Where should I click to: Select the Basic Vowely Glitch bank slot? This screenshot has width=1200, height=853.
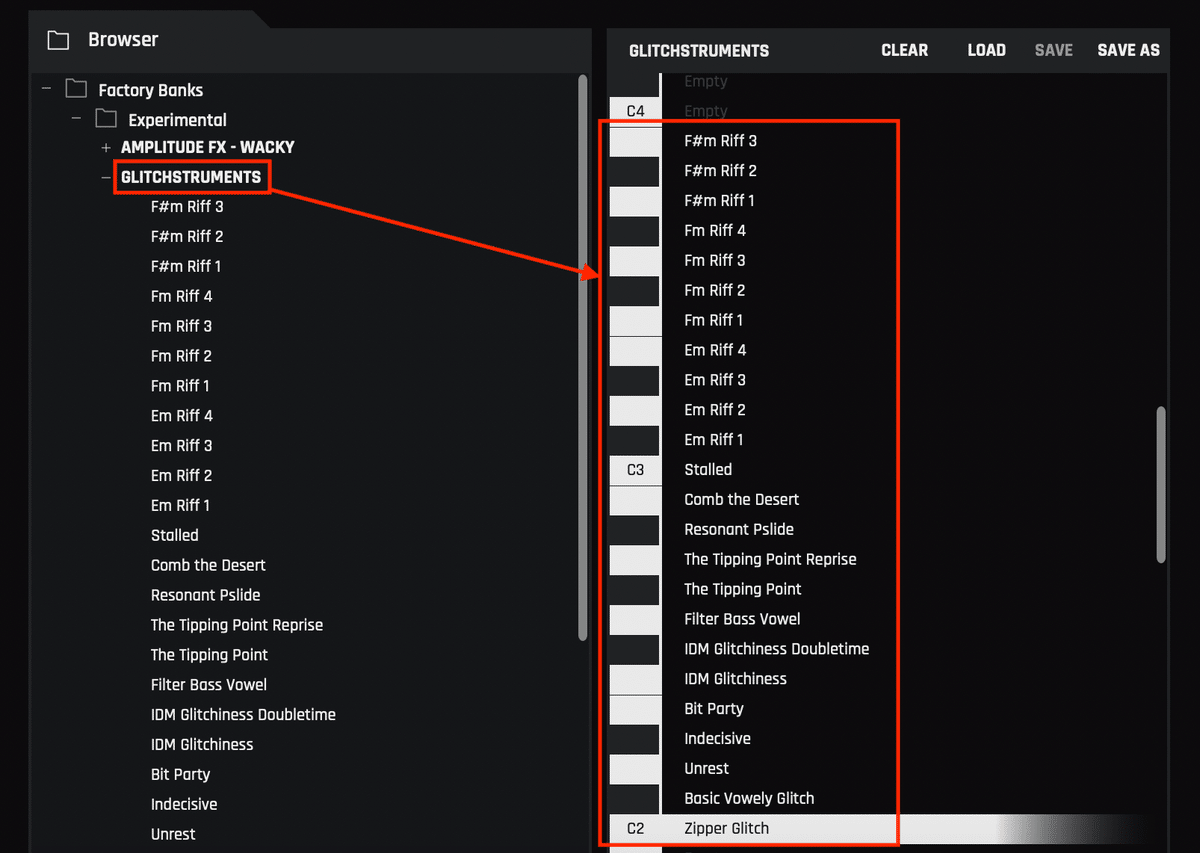click(749, 799)
